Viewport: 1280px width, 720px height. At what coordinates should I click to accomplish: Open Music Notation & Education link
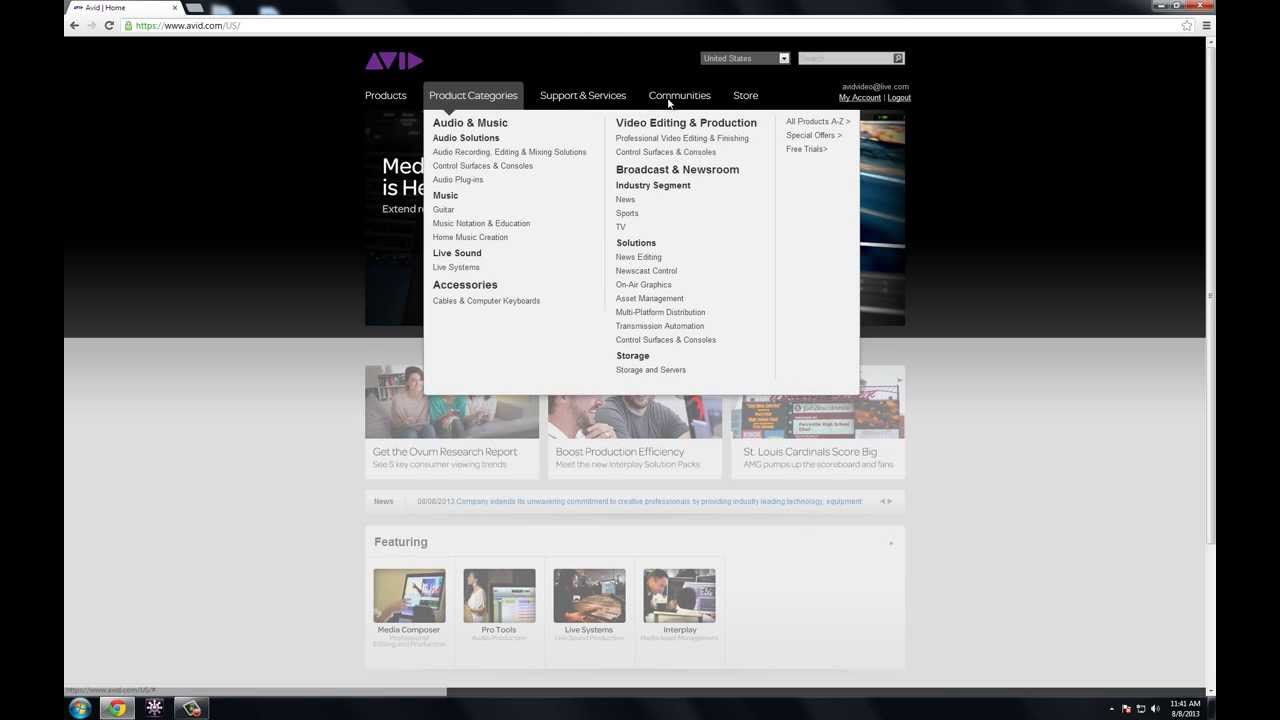[x=481, y=224]
